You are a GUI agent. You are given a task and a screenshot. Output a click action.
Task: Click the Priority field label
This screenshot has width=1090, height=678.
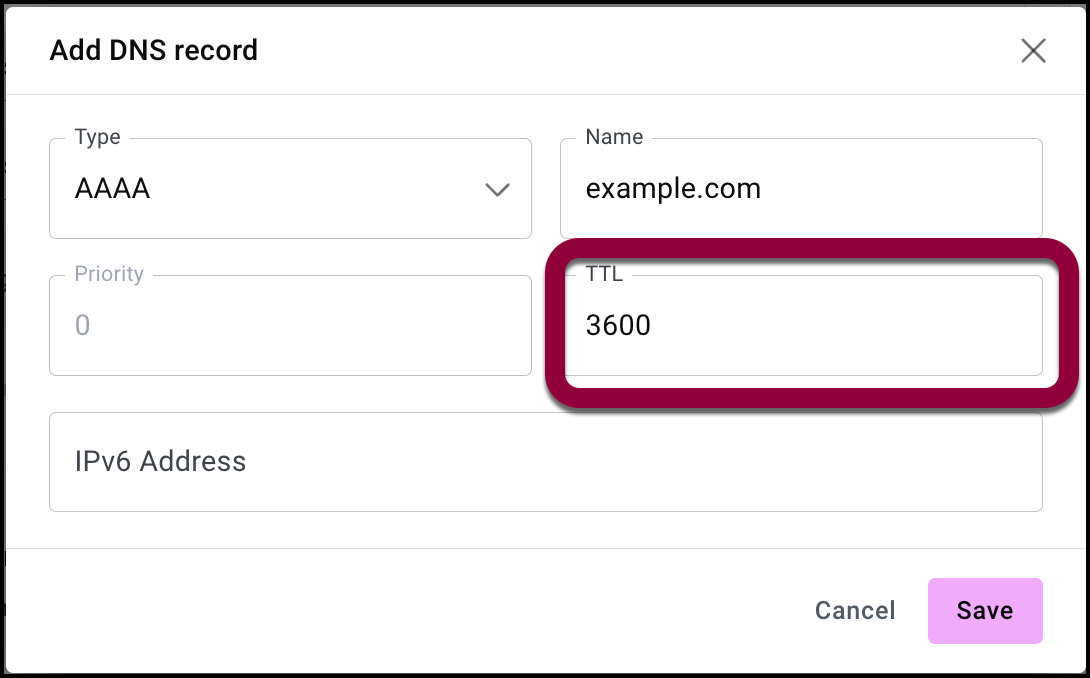(109, 274)
